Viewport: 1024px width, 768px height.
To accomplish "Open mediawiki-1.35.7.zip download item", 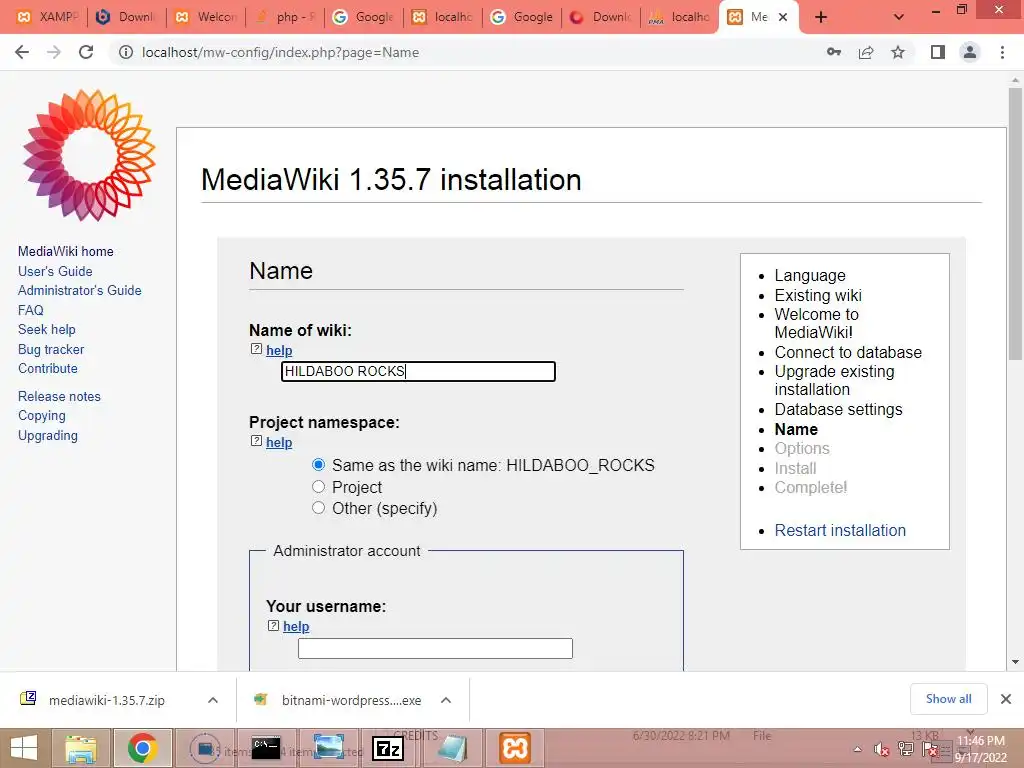I will 106,700.
